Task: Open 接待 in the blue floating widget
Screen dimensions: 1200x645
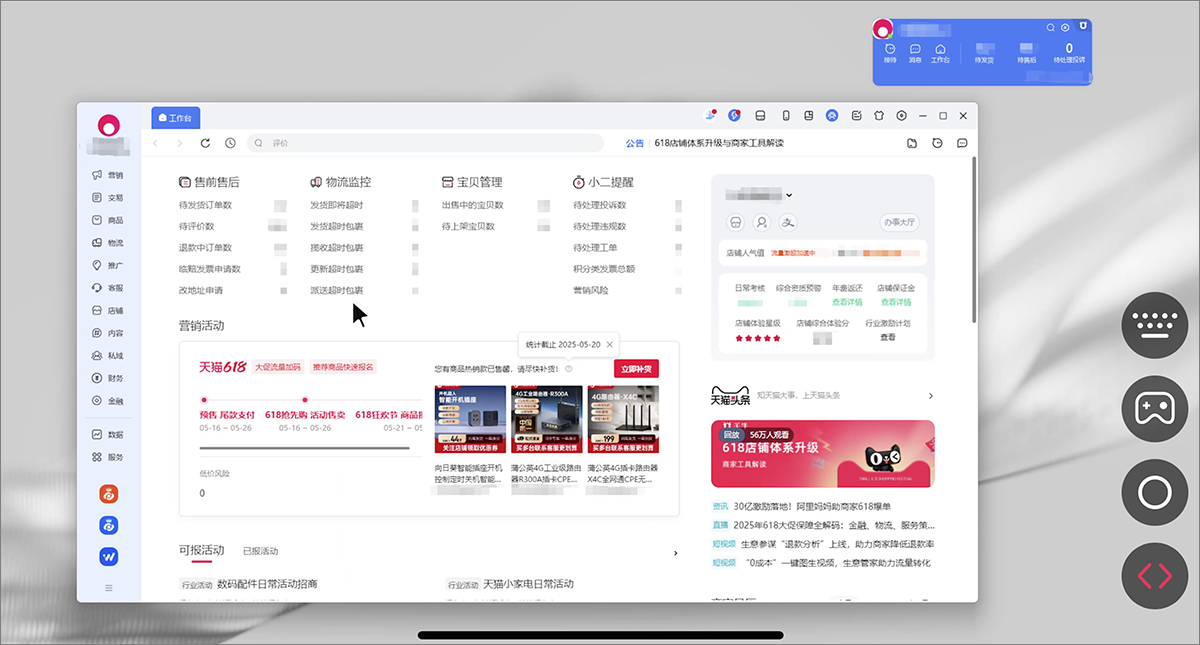Action: coord(889,53)
